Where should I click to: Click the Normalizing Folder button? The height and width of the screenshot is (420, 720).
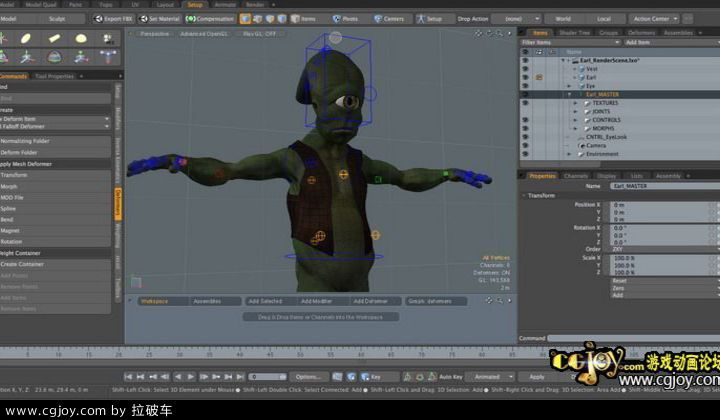[55, 141]
